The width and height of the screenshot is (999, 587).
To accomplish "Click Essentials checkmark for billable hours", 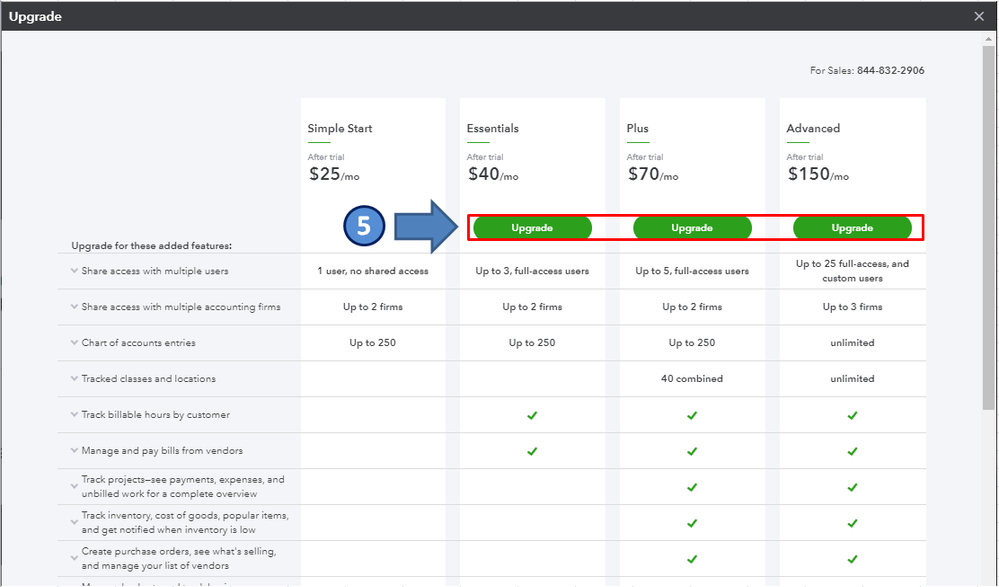I will point(532,415).
